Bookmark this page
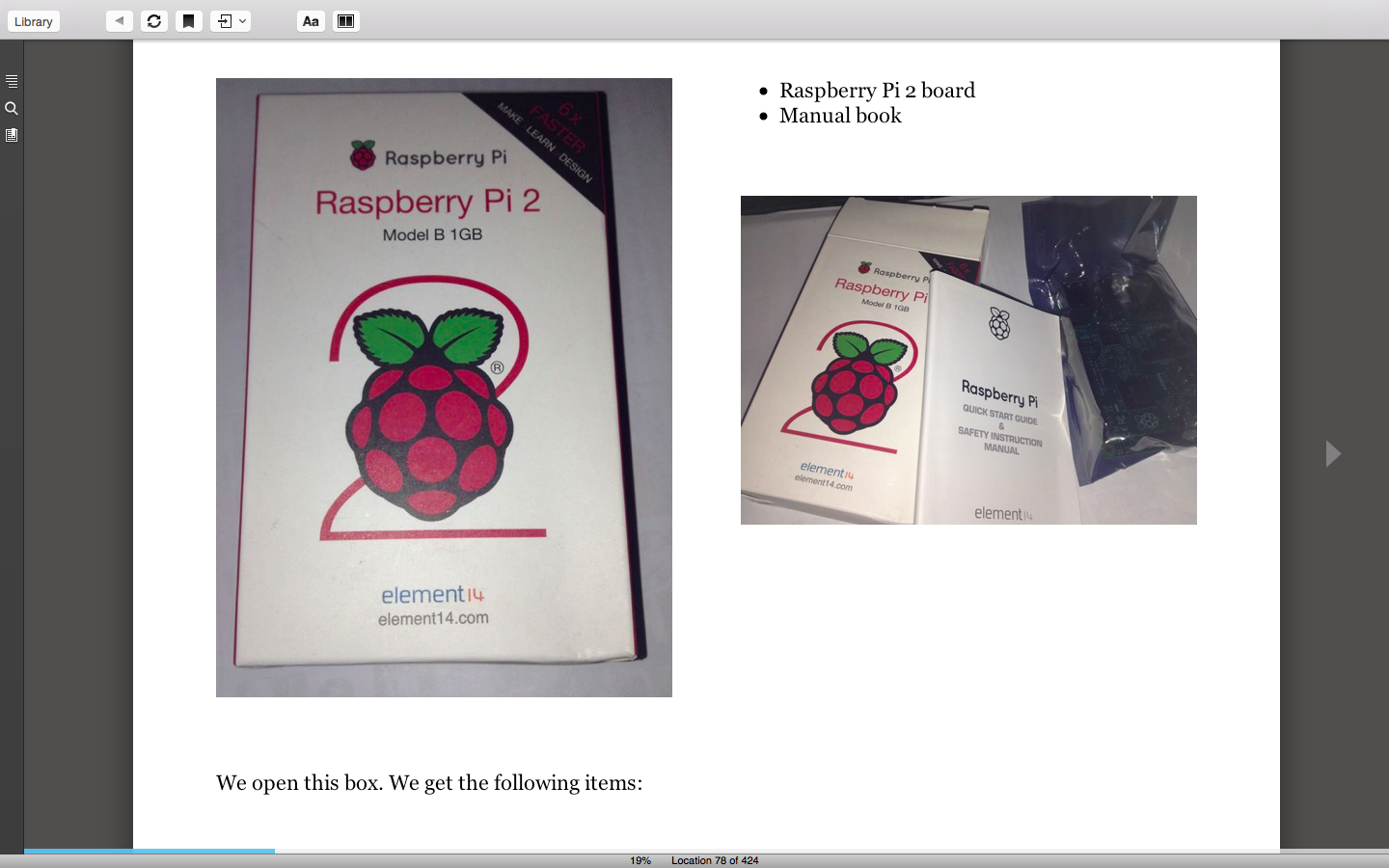The height and width of the screenshot is (868, 1389). [189, 20]
